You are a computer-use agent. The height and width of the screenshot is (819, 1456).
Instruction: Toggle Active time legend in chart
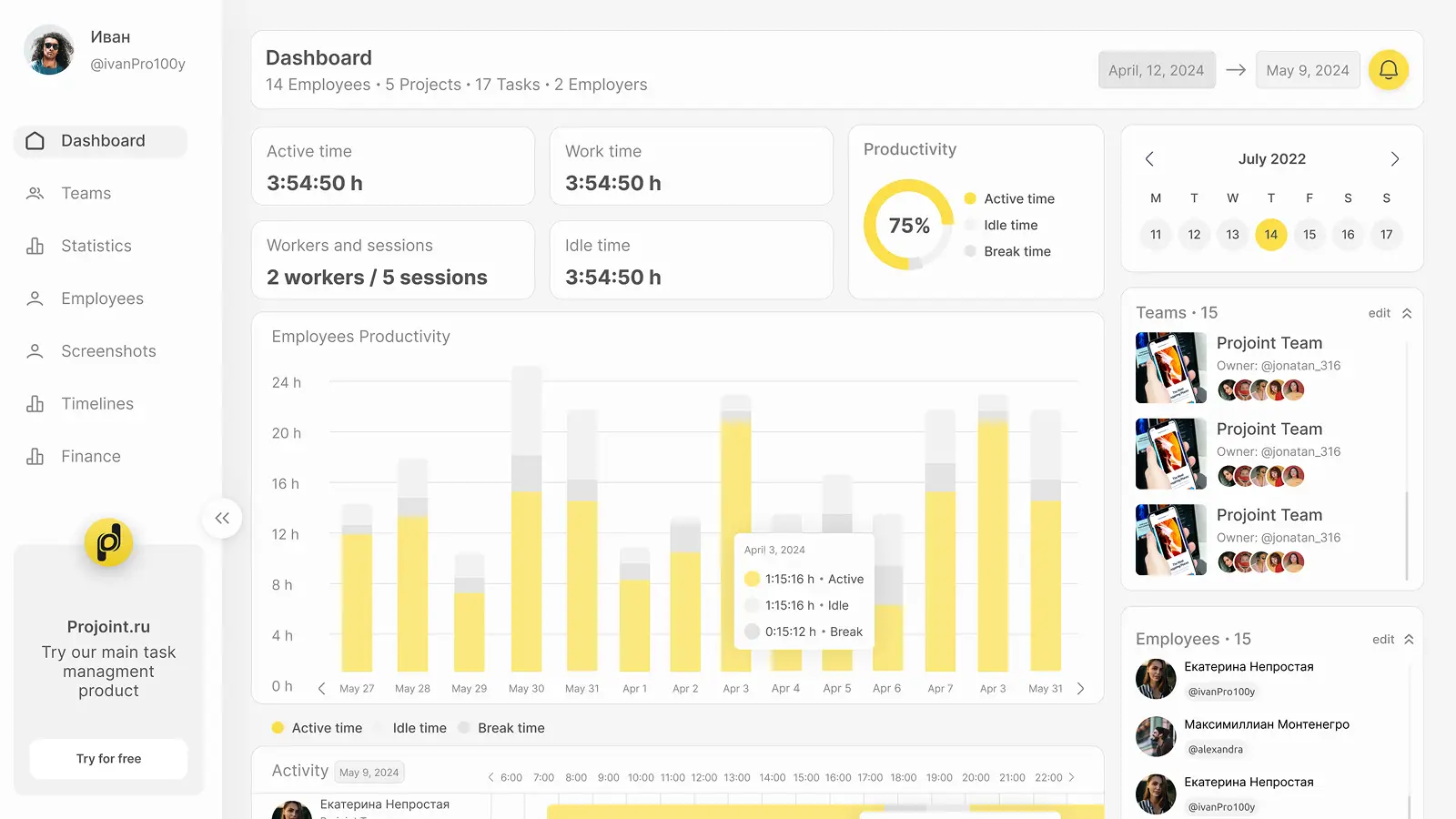tap(317, 728)
